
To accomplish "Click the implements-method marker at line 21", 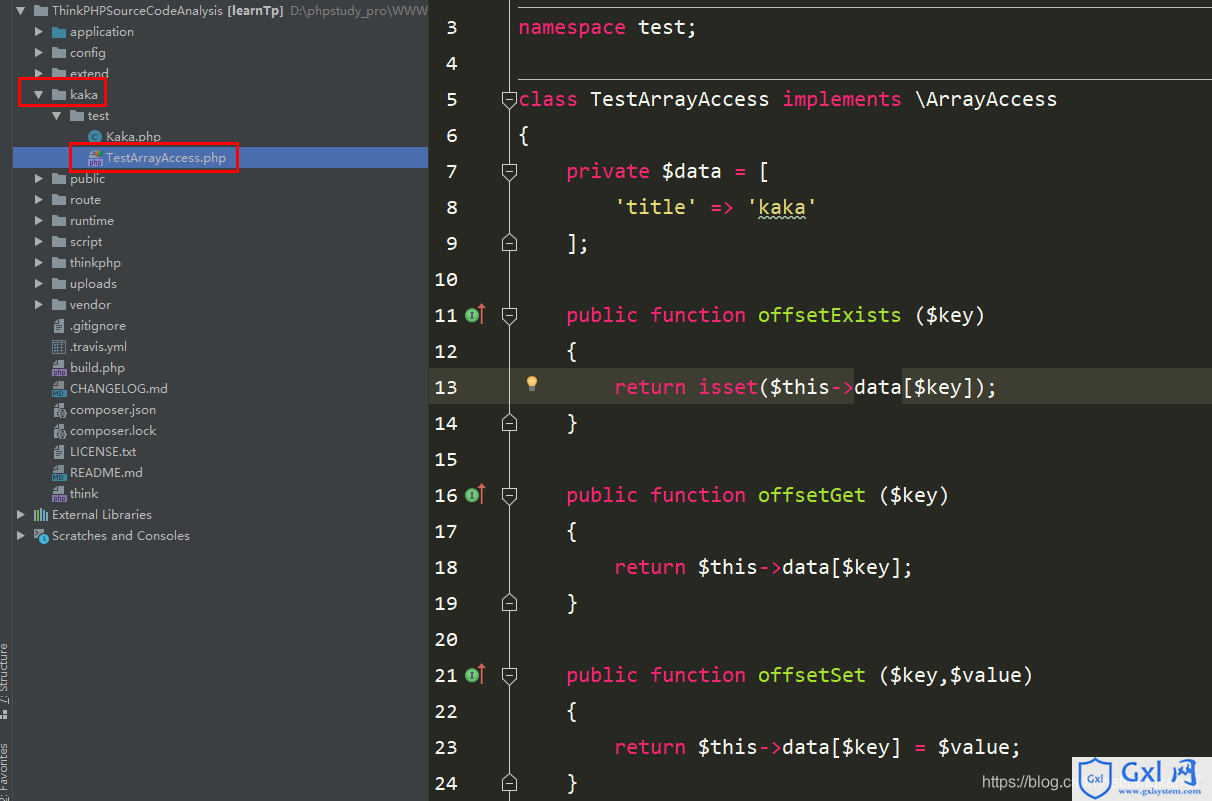I will [475, 675].
